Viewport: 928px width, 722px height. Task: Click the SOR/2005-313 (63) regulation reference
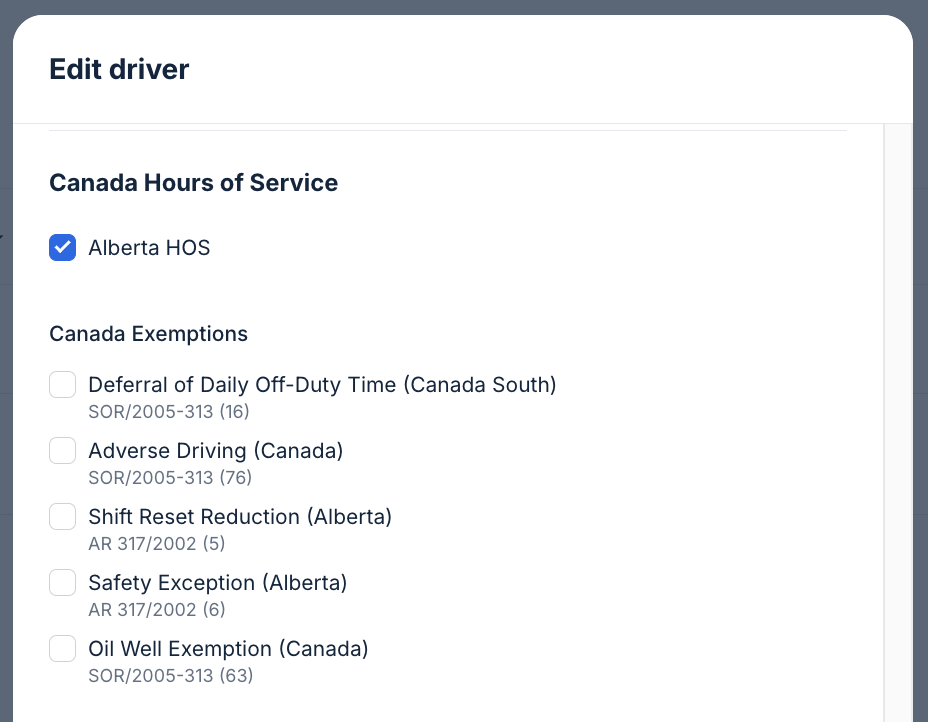click(170, 675)
